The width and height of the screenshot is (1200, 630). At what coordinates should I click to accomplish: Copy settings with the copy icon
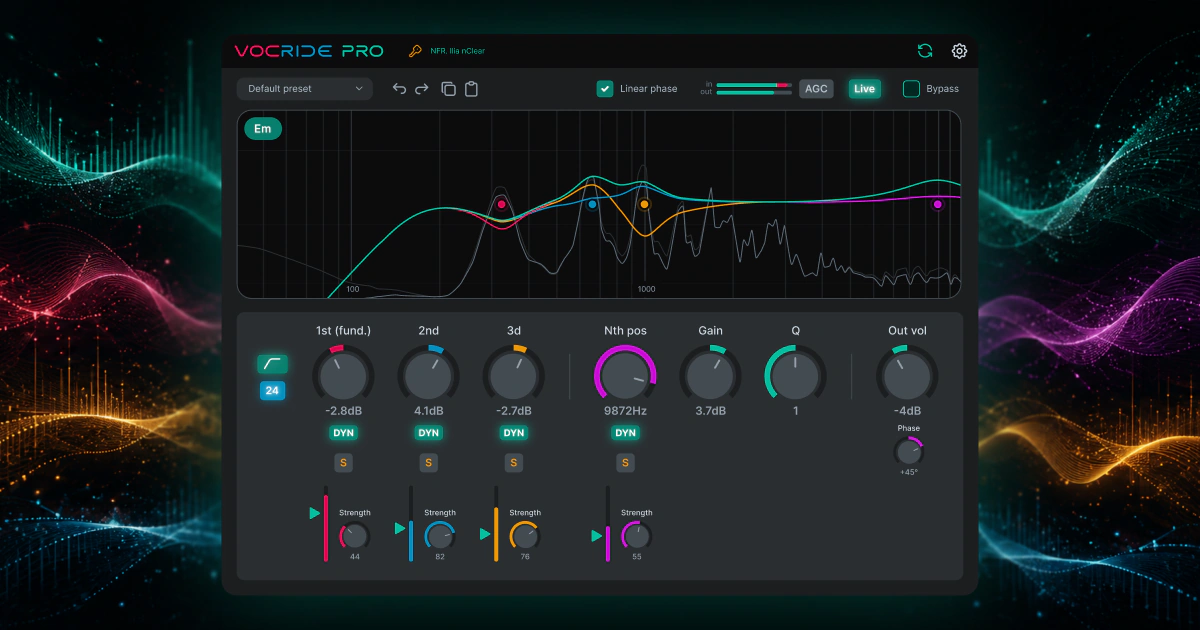point(448,89)
